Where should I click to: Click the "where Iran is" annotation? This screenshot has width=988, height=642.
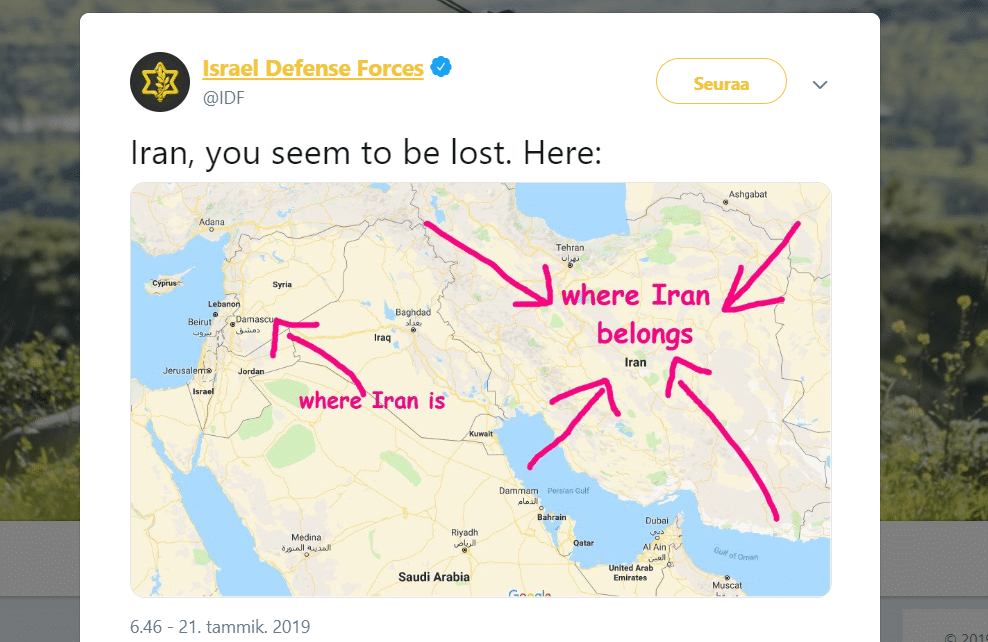[372, 401]
